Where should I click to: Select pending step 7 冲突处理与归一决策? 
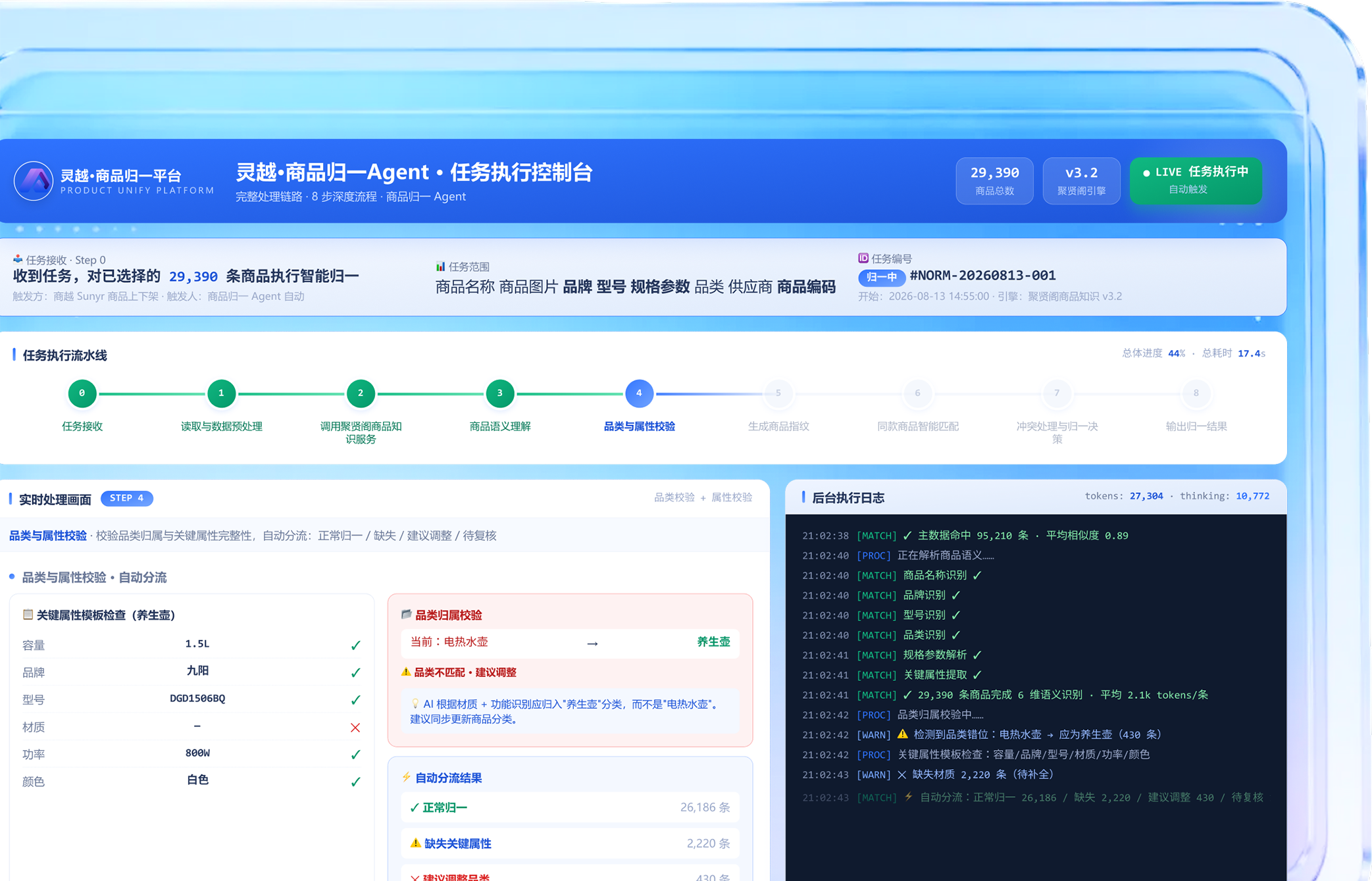1057,393
